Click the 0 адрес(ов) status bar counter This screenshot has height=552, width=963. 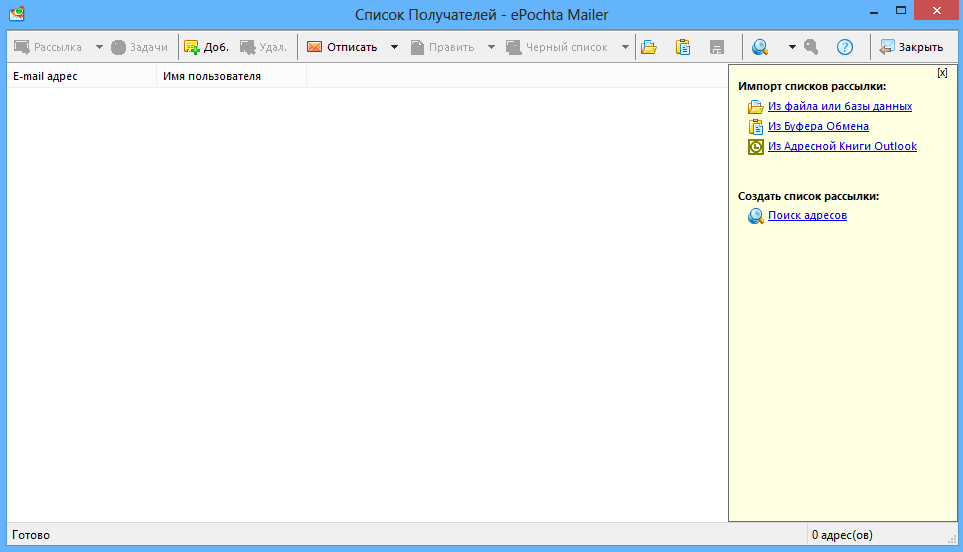coord(842,535)
